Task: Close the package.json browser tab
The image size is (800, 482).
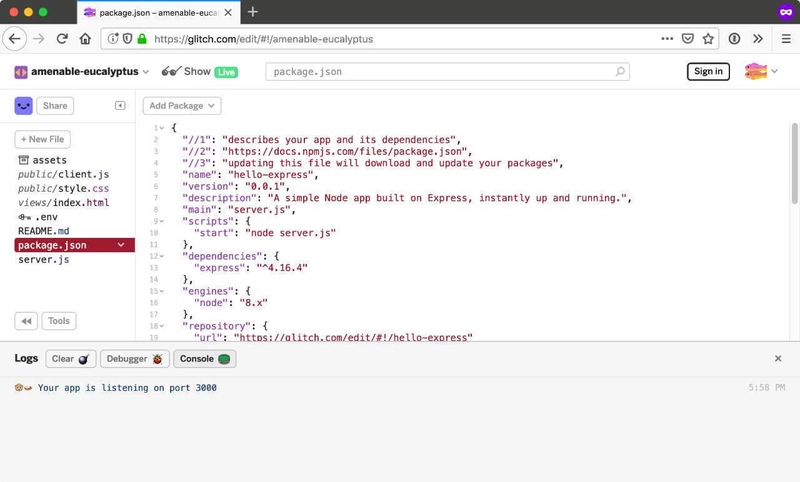Action: [228, 12]
